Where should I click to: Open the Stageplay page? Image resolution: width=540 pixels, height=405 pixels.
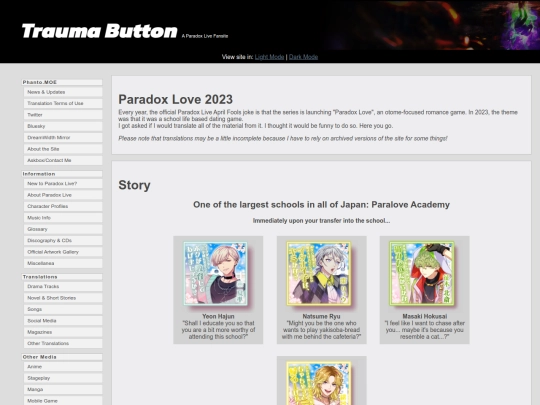(63, 378)
